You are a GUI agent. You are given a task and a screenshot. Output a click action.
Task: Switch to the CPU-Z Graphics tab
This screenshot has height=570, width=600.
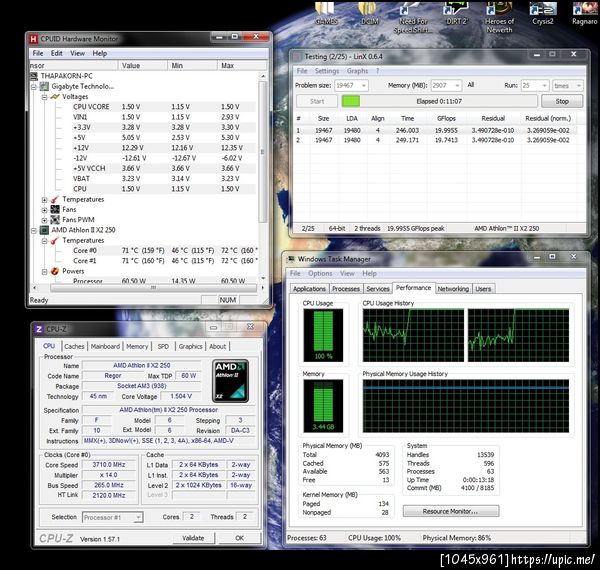190,346
